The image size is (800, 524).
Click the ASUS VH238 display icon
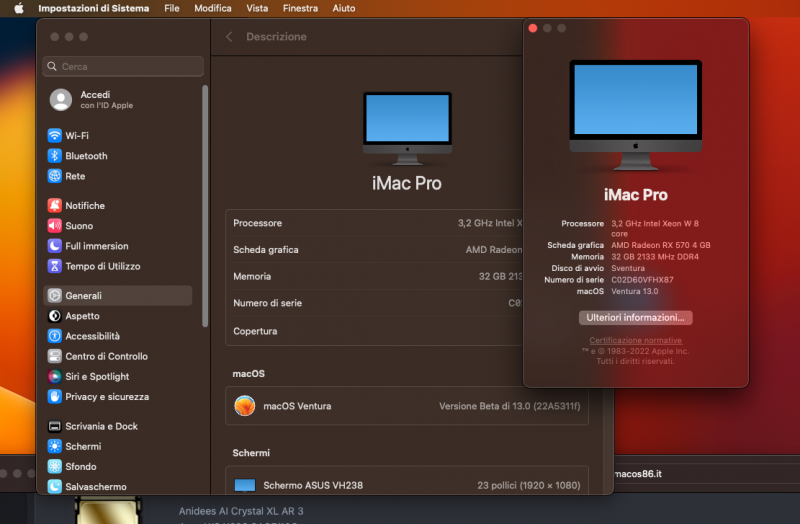click(245, 485)
